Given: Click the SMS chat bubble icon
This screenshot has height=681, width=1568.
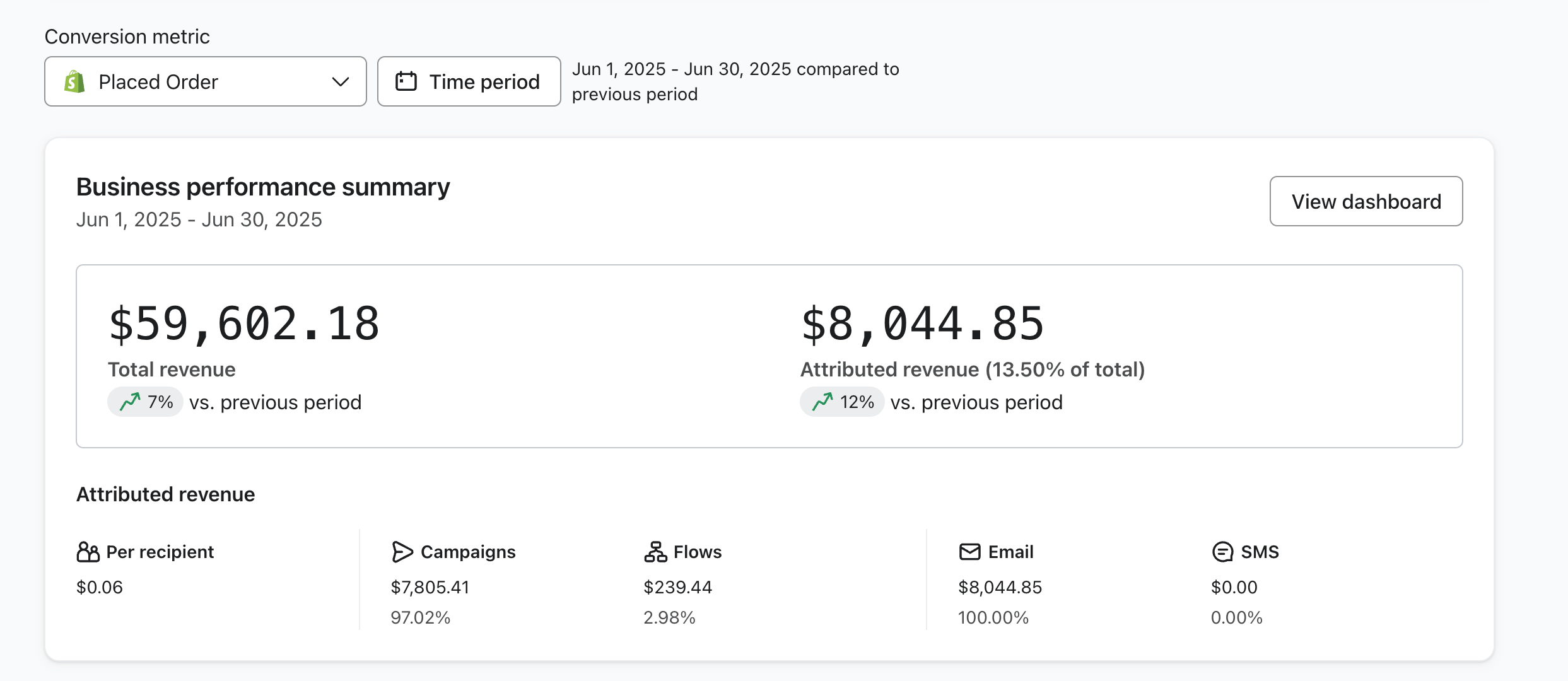Looking at the screenshot, I should click(1222, 552).
